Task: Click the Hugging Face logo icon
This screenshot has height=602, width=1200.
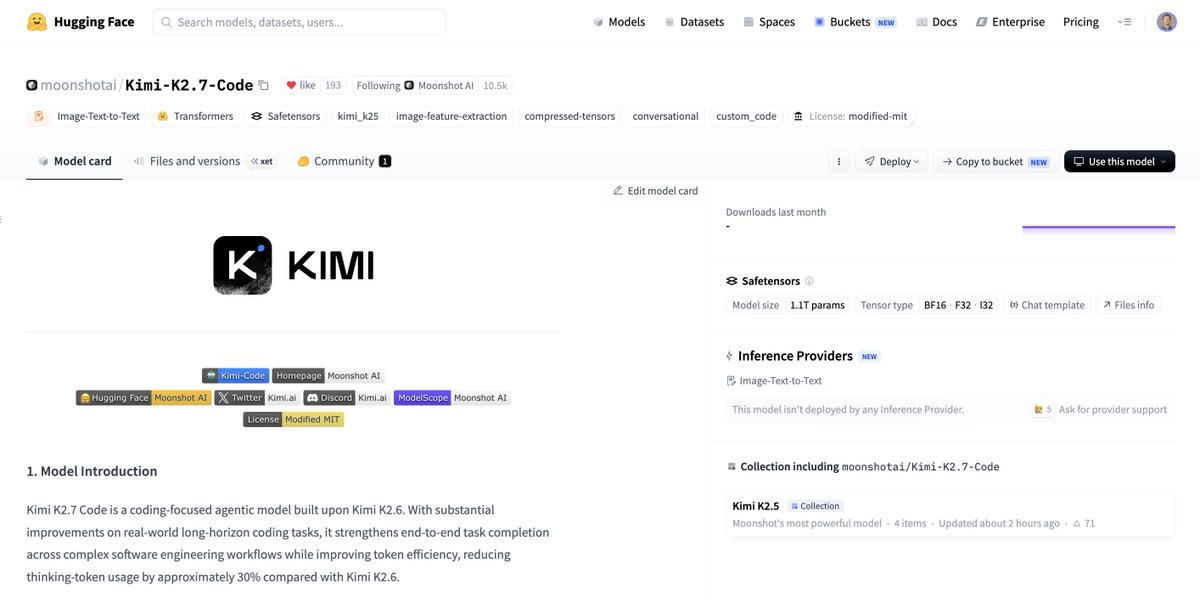Action: pyautogui.click(x=37, y=22)
